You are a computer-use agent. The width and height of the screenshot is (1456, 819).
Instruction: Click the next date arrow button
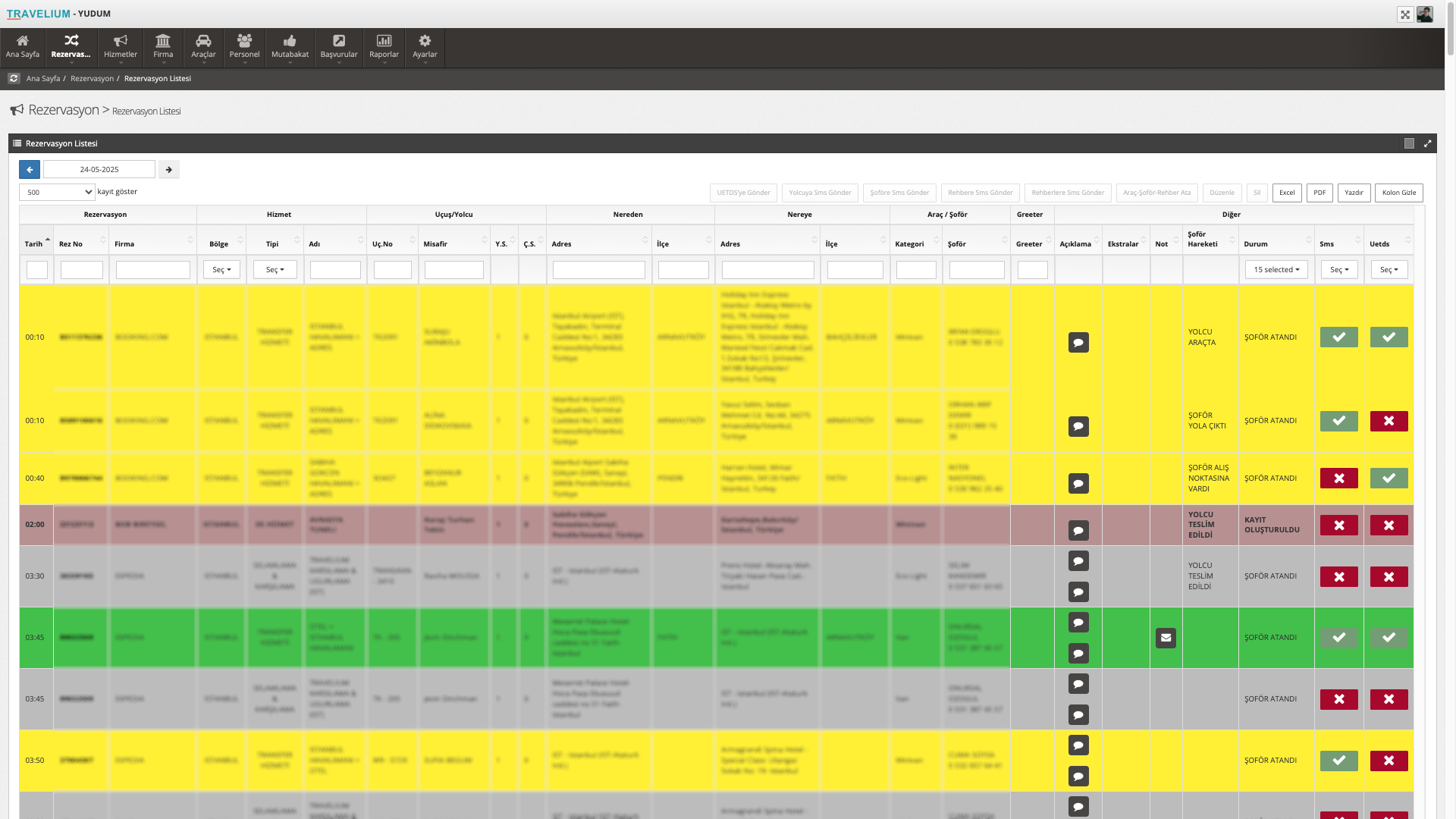pos(169,170)
